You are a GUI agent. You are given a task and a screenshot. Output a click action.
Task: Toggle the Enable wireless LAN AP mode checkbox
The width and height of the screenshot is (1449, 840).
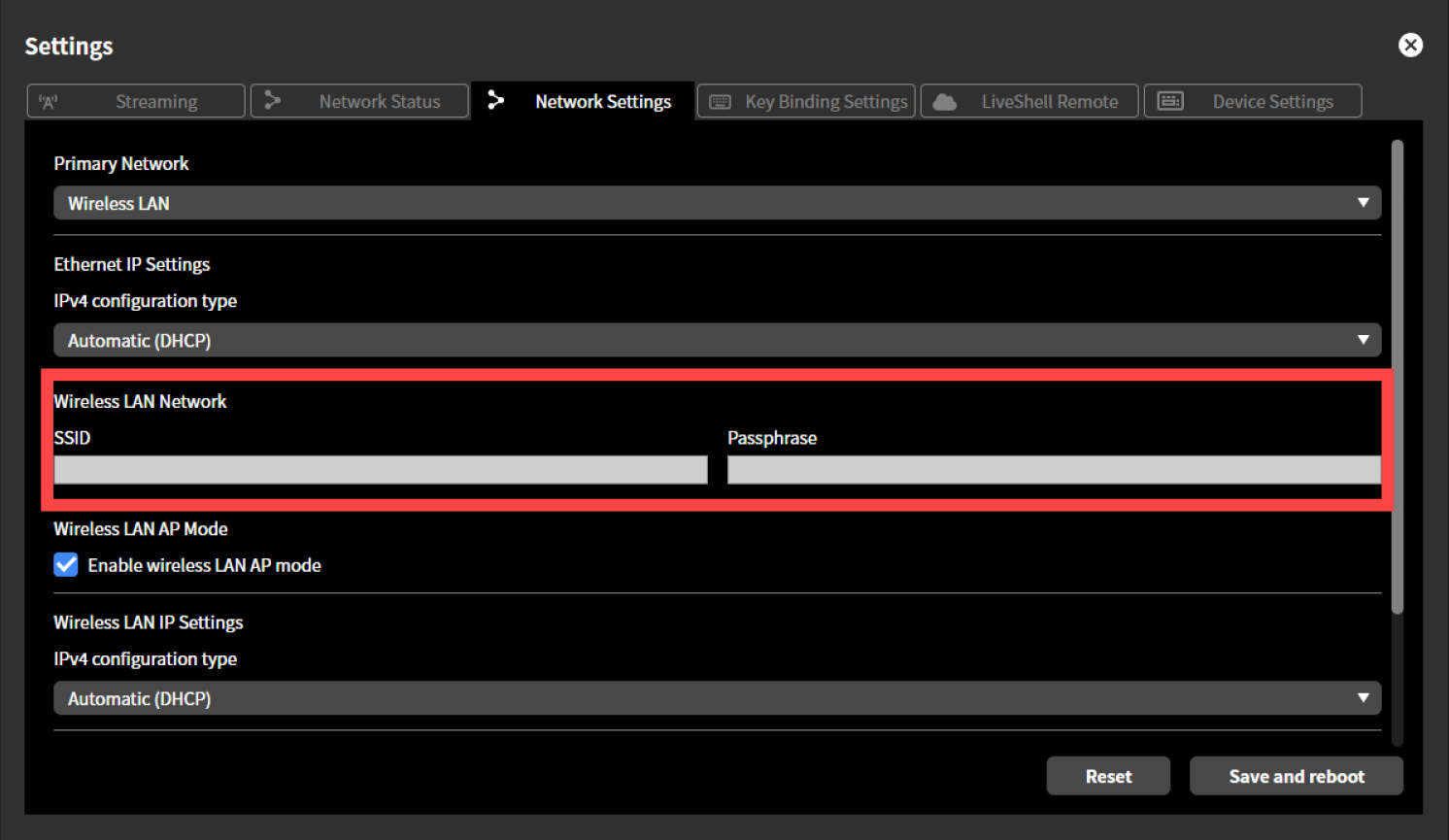click(x=64, y=564)
